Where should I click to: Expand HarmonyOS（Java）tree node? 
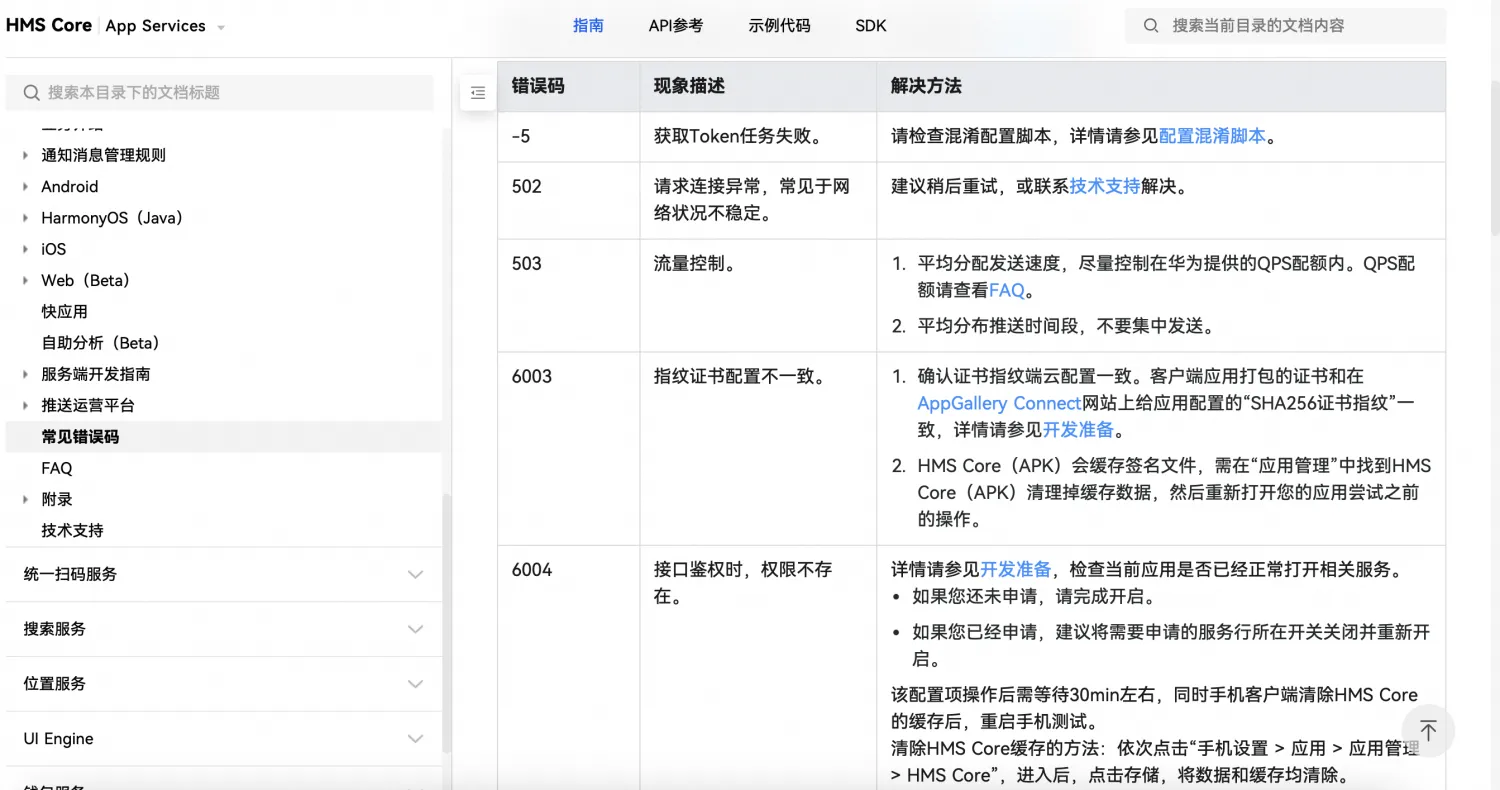point(26,218)
